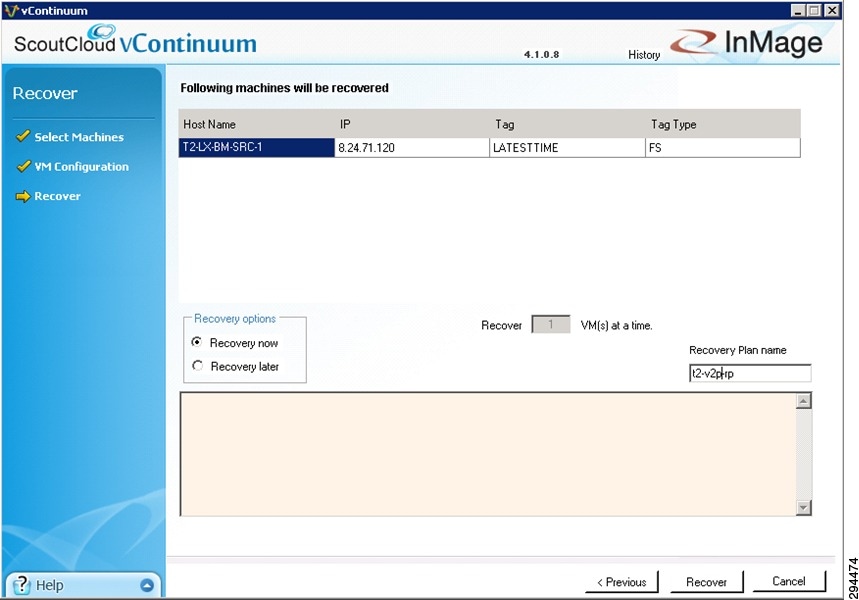This screenshot has height=600, width=859.
Task: Go to the VM Configuration step
Action: tap(82, 167)
